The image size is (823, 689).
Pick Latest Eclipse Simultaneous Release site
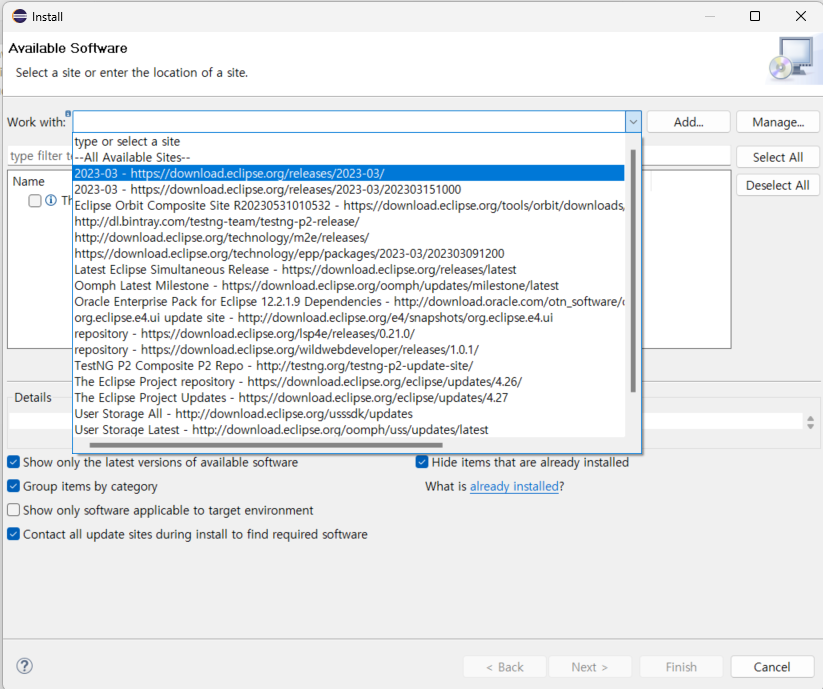click(349, 270)
